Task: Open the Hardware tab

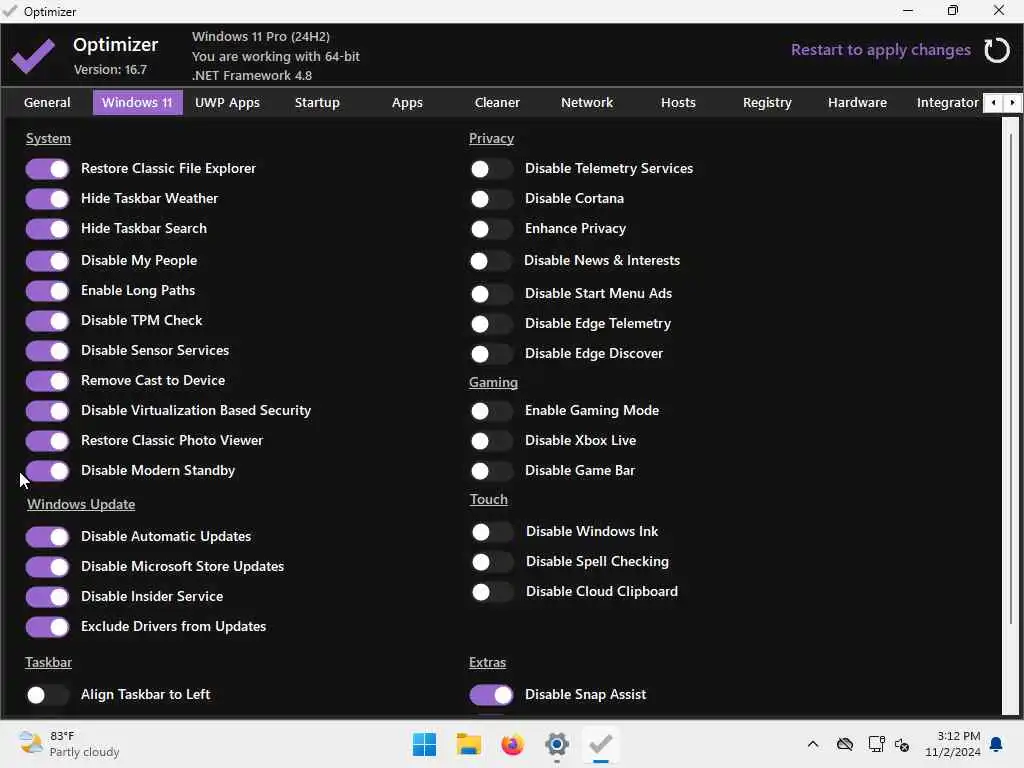Action: pos(857,103)
